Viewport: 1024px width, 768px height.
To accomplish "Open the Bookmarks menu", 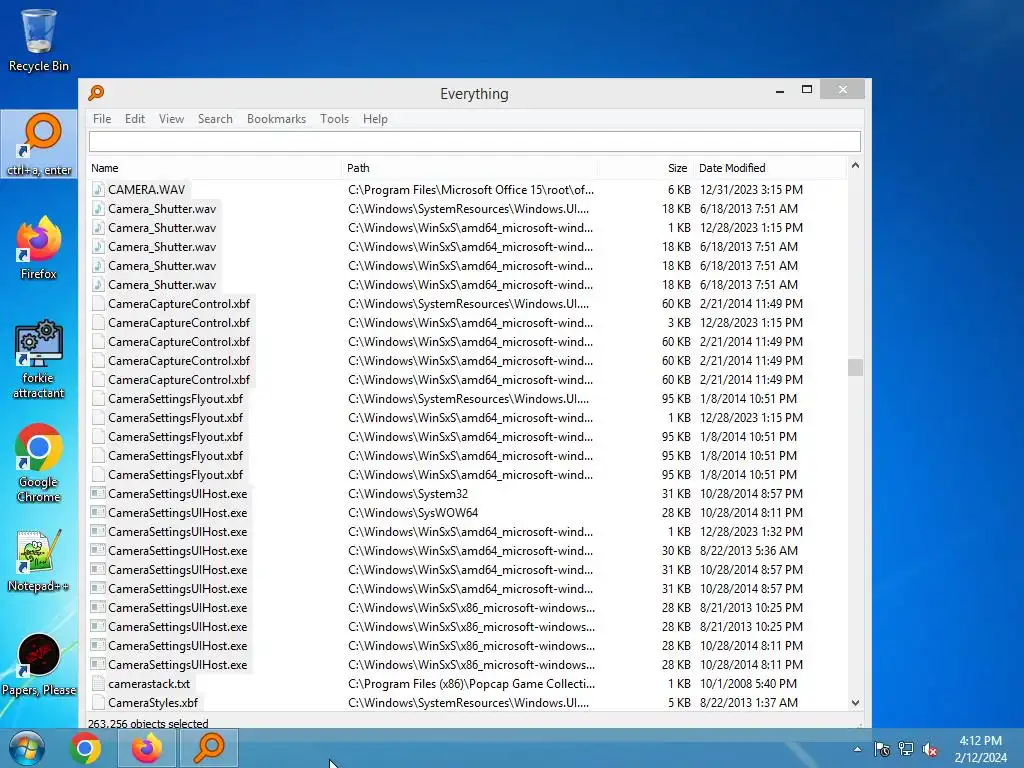I will coord(276,119).
